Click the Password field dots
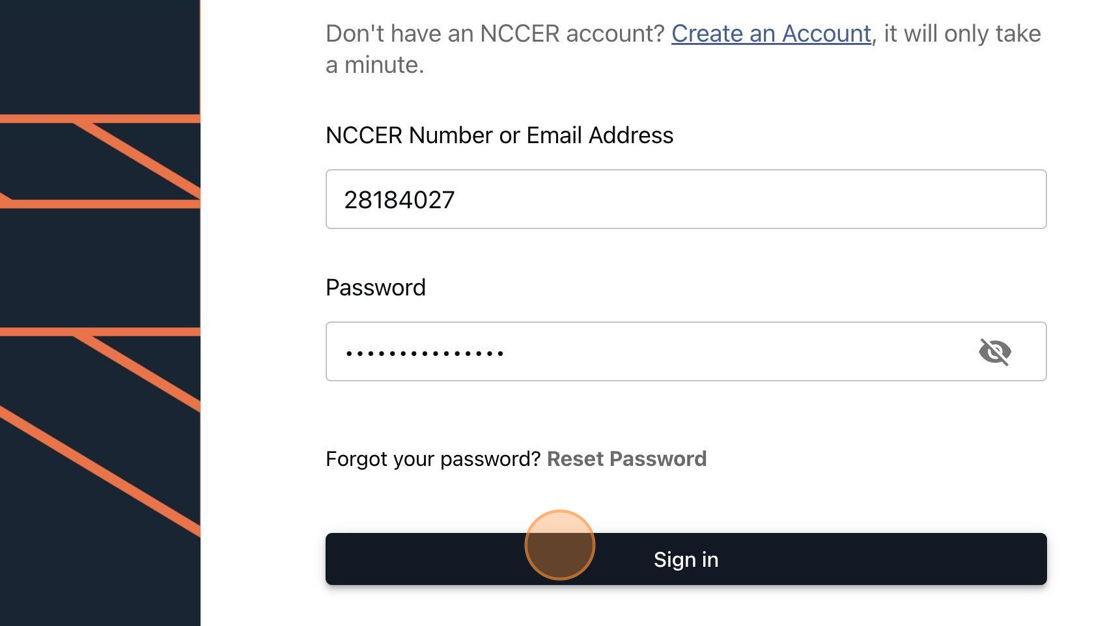 pos(423,351)
